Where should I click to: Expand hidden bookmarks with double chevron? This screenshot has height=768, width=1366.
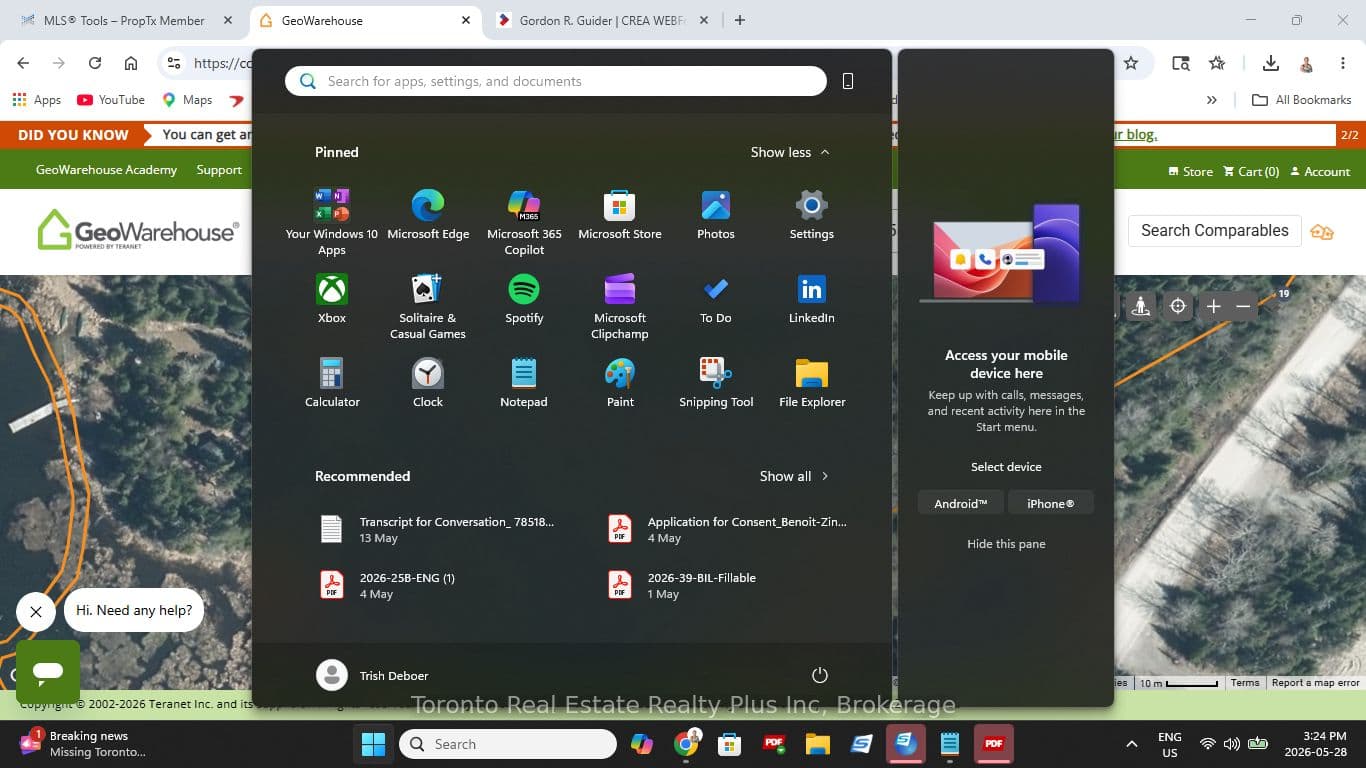pyautogui.click(x=1212, y=100)
